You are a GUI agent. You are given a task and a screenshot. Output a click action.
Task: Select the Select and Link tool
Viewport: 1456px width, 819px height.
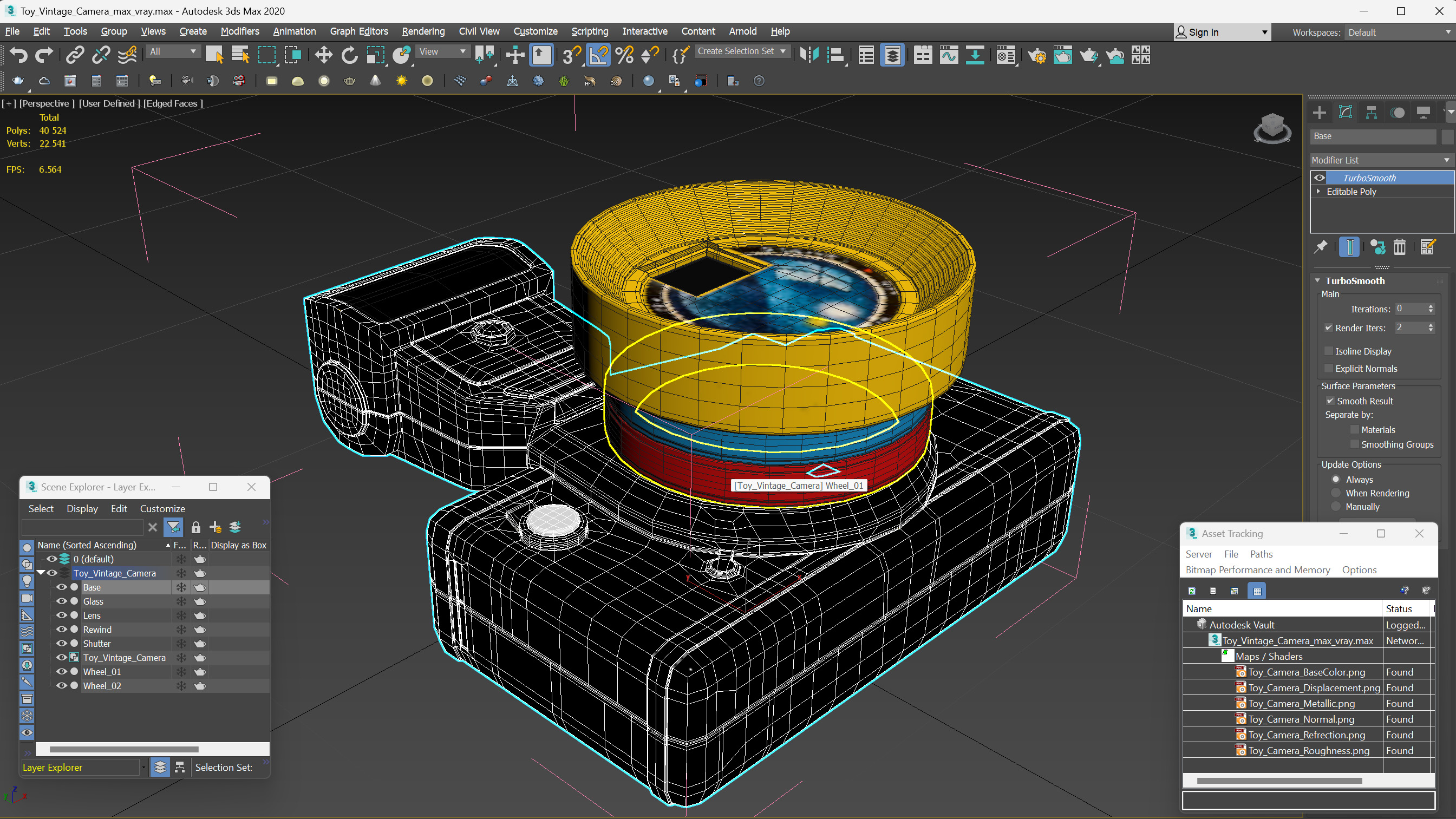(75, 55)
